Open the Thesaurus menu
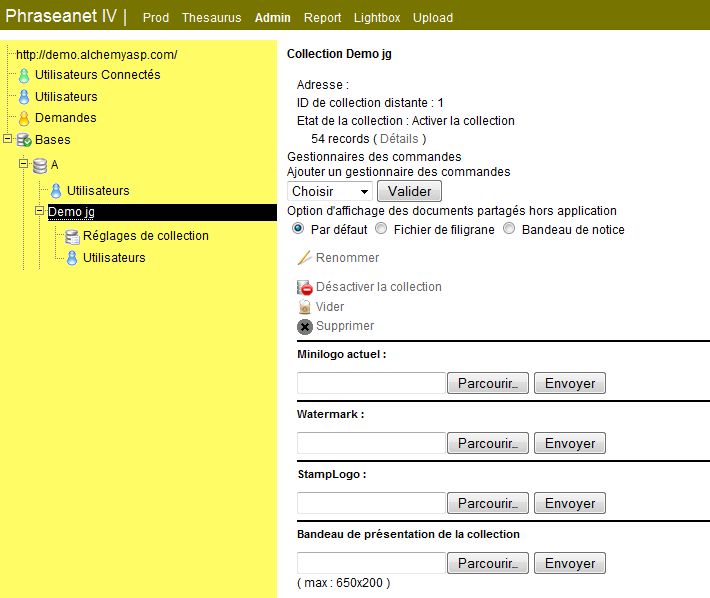Viewport: 710px width, 598px height. tap(211, 18)
